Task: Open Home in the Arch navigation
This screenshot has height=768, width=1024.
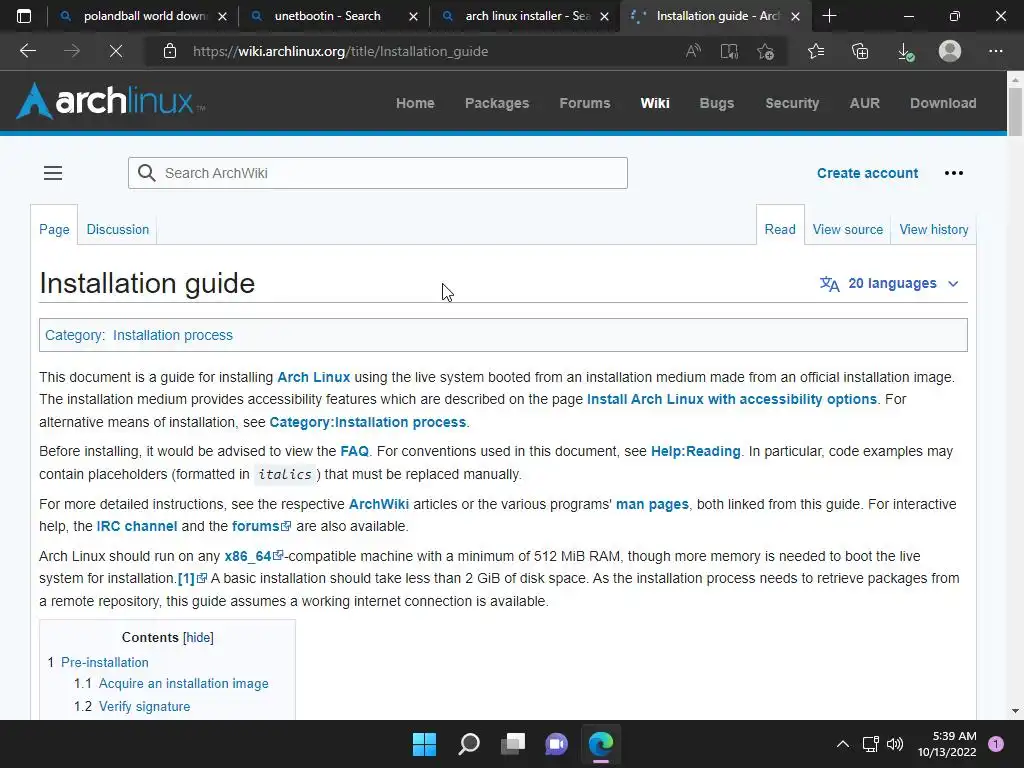Action: tap(415, 103)
